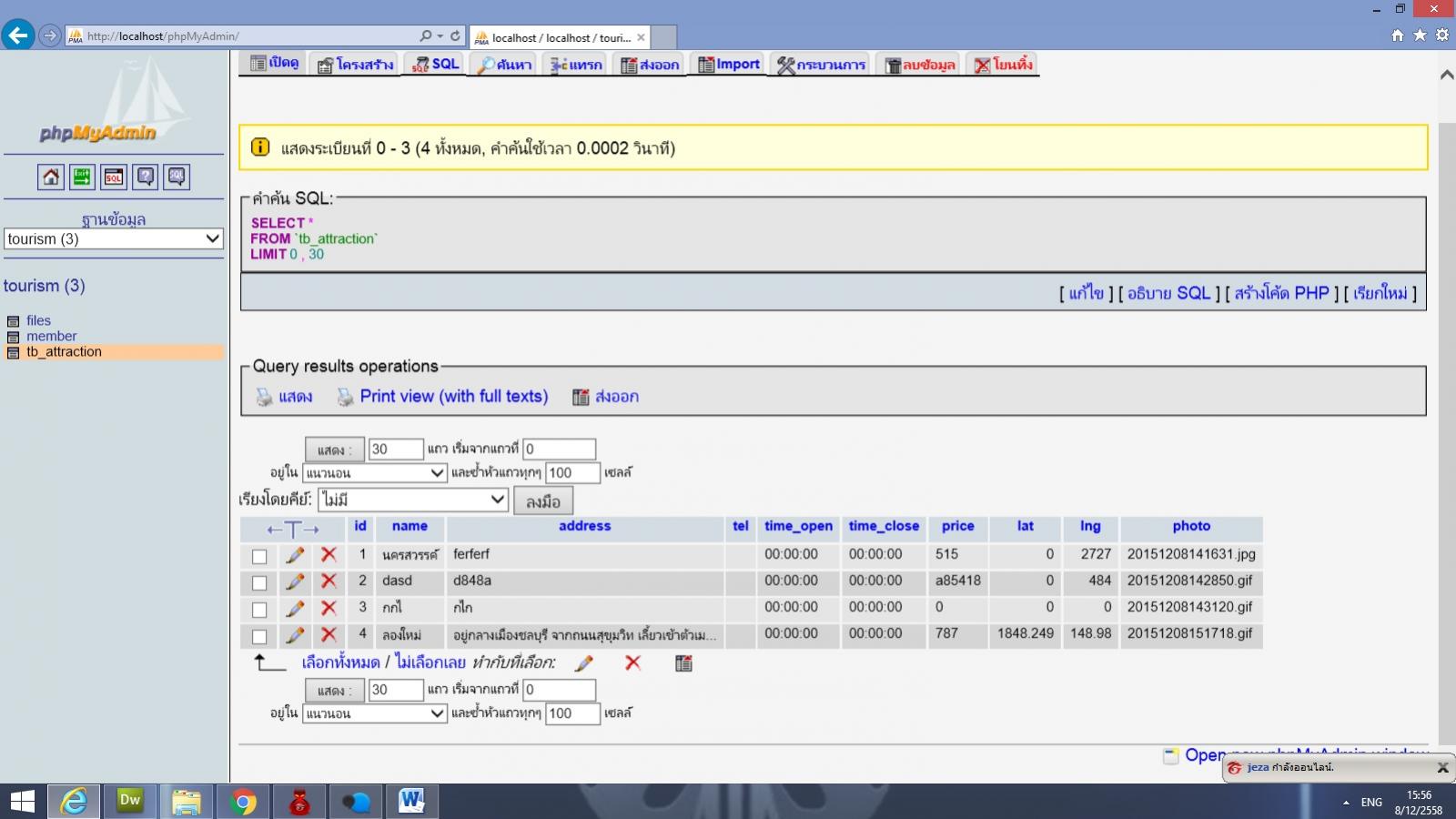Open the SQL query window icon in sidebar
The image size is (1456, 819).
[x=114, y=177]
